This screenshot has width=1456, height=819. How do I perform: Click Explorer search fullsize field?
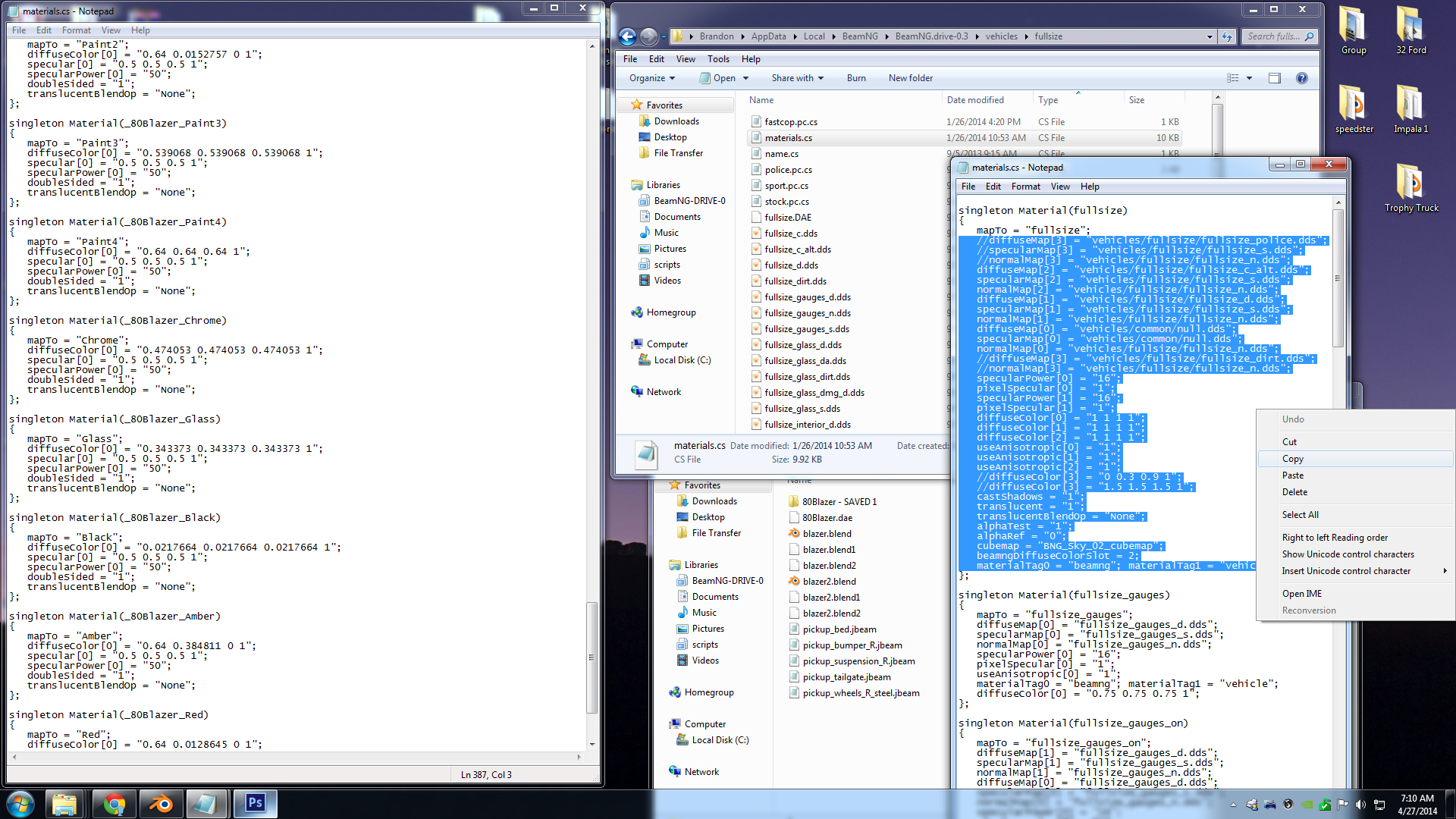coord(1279,36)
